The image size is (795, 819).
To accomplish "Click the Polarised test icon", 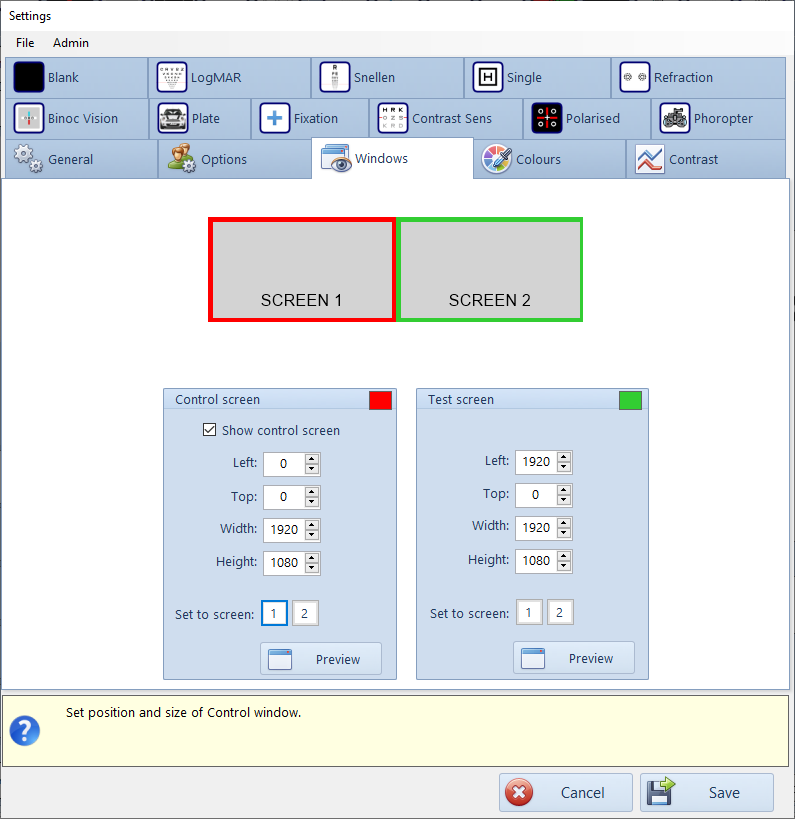I will tap(546, 118).
